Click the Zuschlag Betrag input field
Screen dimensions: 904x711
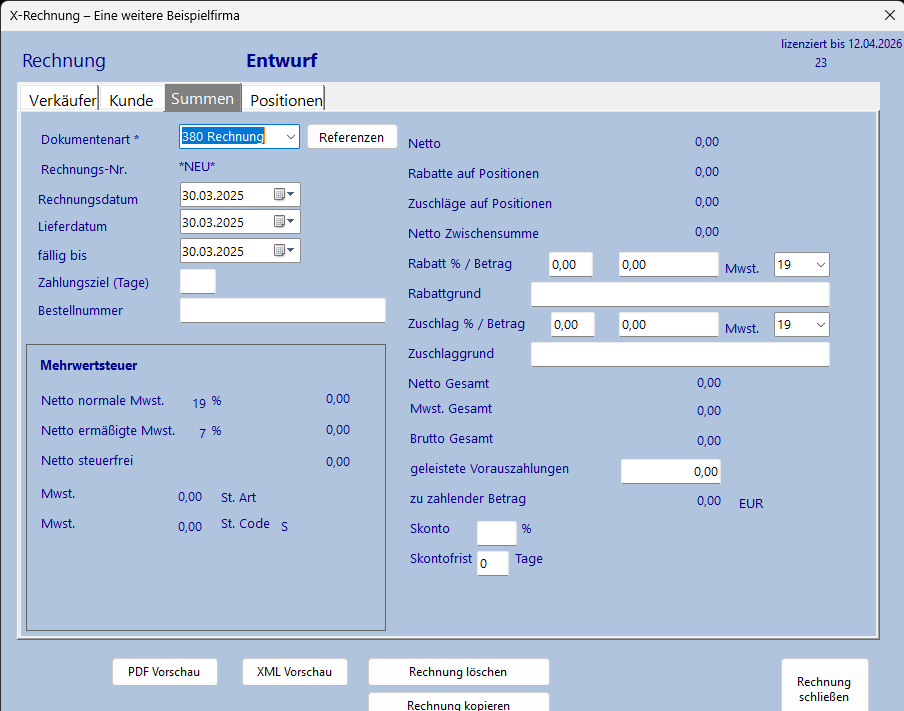(669, 325)
